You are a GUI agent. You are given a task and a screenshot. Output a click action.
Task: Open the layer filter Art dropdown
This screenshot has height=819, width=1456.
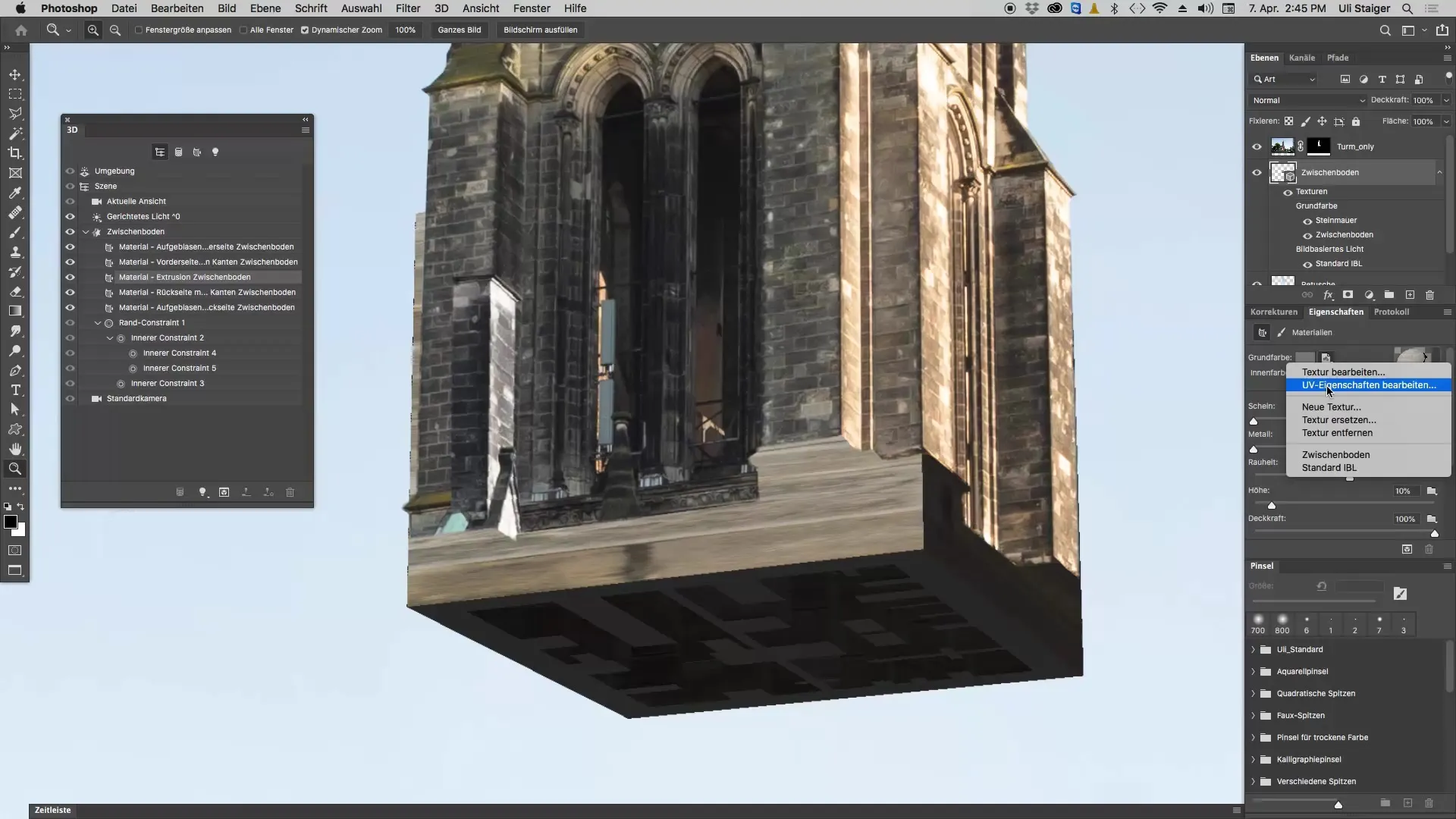(x=1285, y=79)
